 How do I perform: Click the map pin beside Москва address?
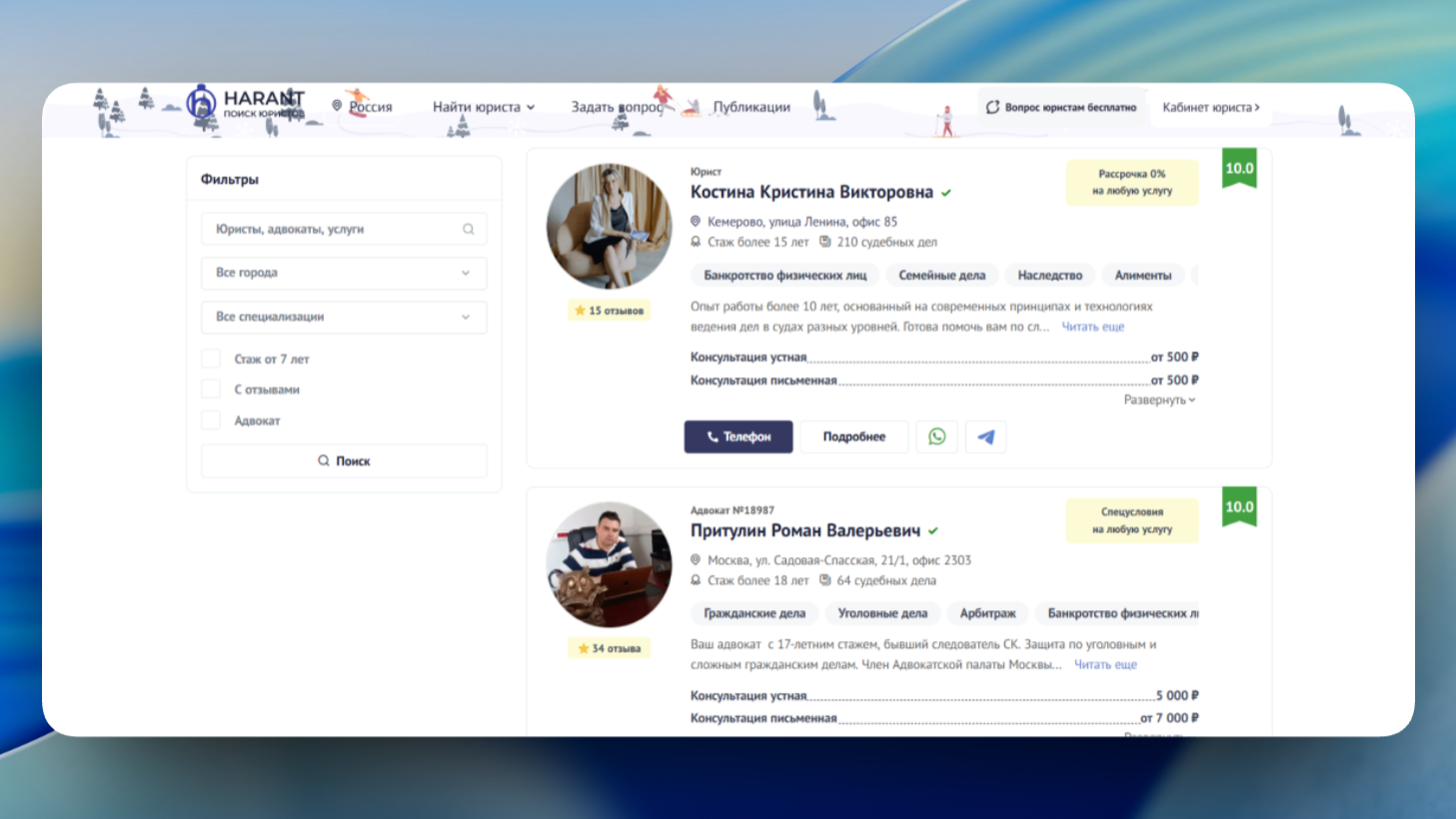tap(696, 560)
